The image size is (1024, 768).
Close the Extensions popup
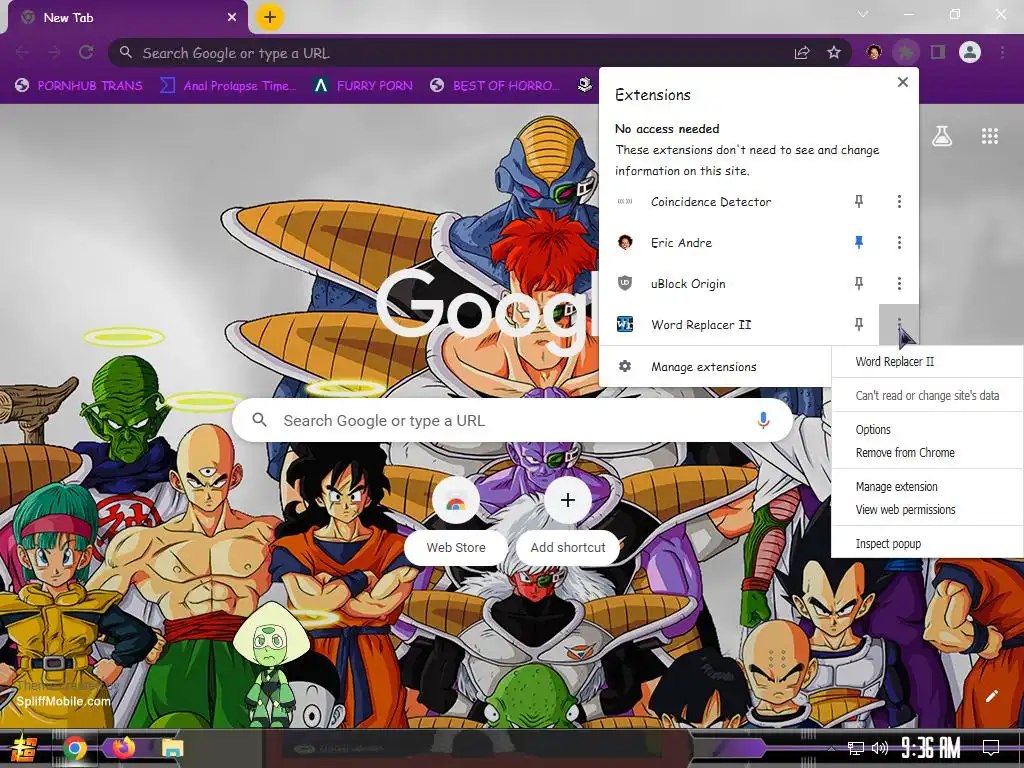pyautogui.click(x=903, y=82)
